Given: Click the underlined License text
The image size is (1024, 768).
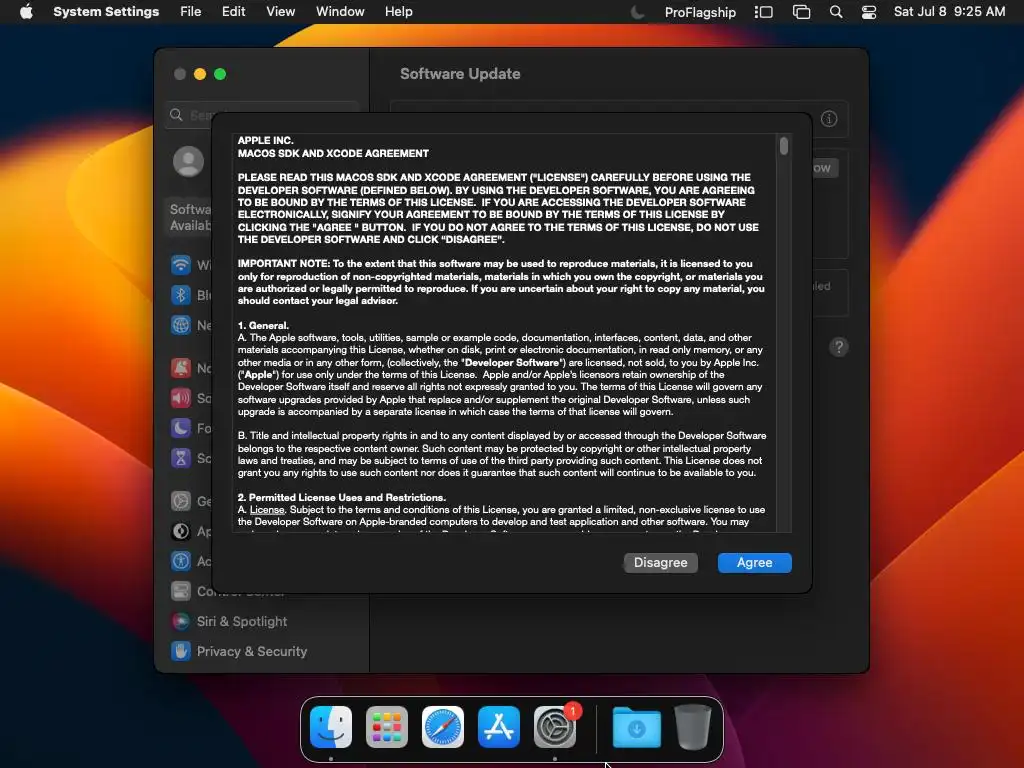Looking at the screenshot, I should [267, 509].
